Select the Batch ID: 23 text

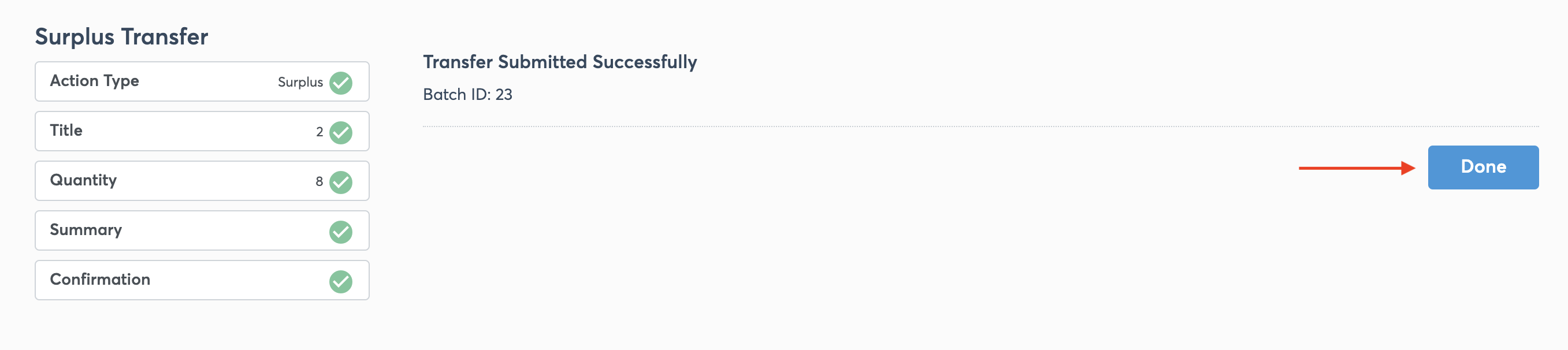pos(467,95)
